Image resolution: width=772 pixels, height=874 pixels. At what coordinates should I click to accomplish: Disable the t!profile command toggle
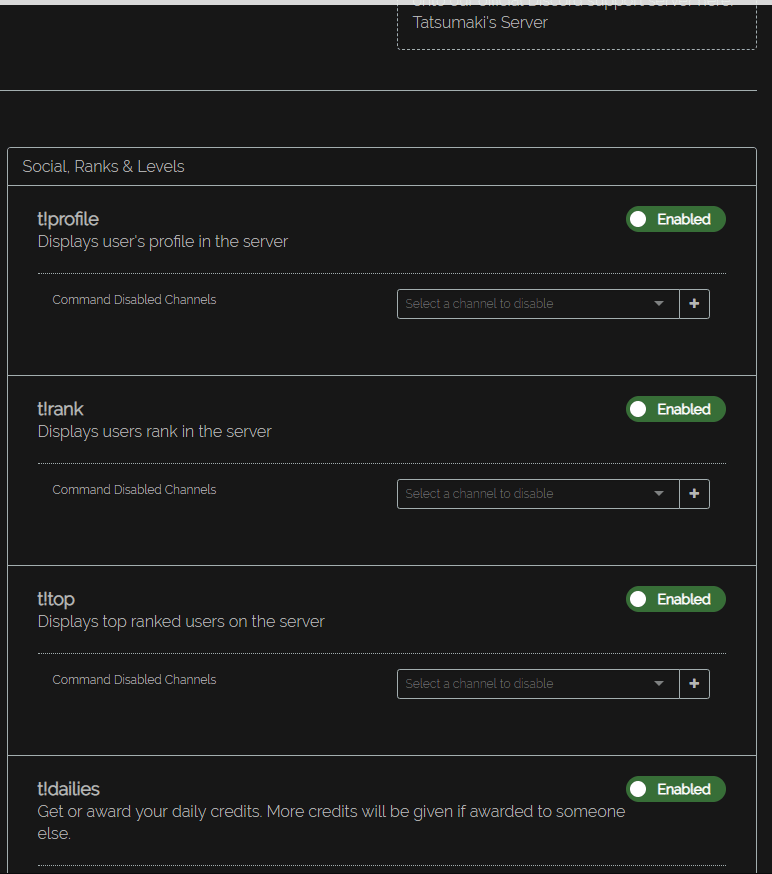click(x=675, y=219)
